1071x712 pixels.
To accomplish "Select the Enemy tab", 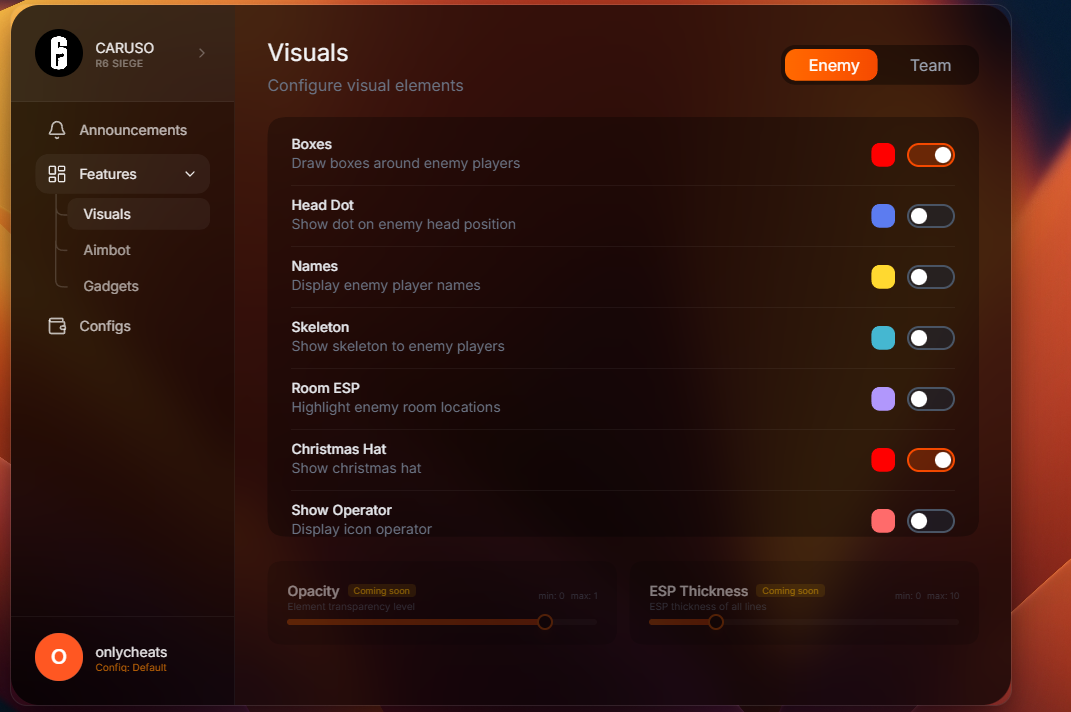I will 832,66.
